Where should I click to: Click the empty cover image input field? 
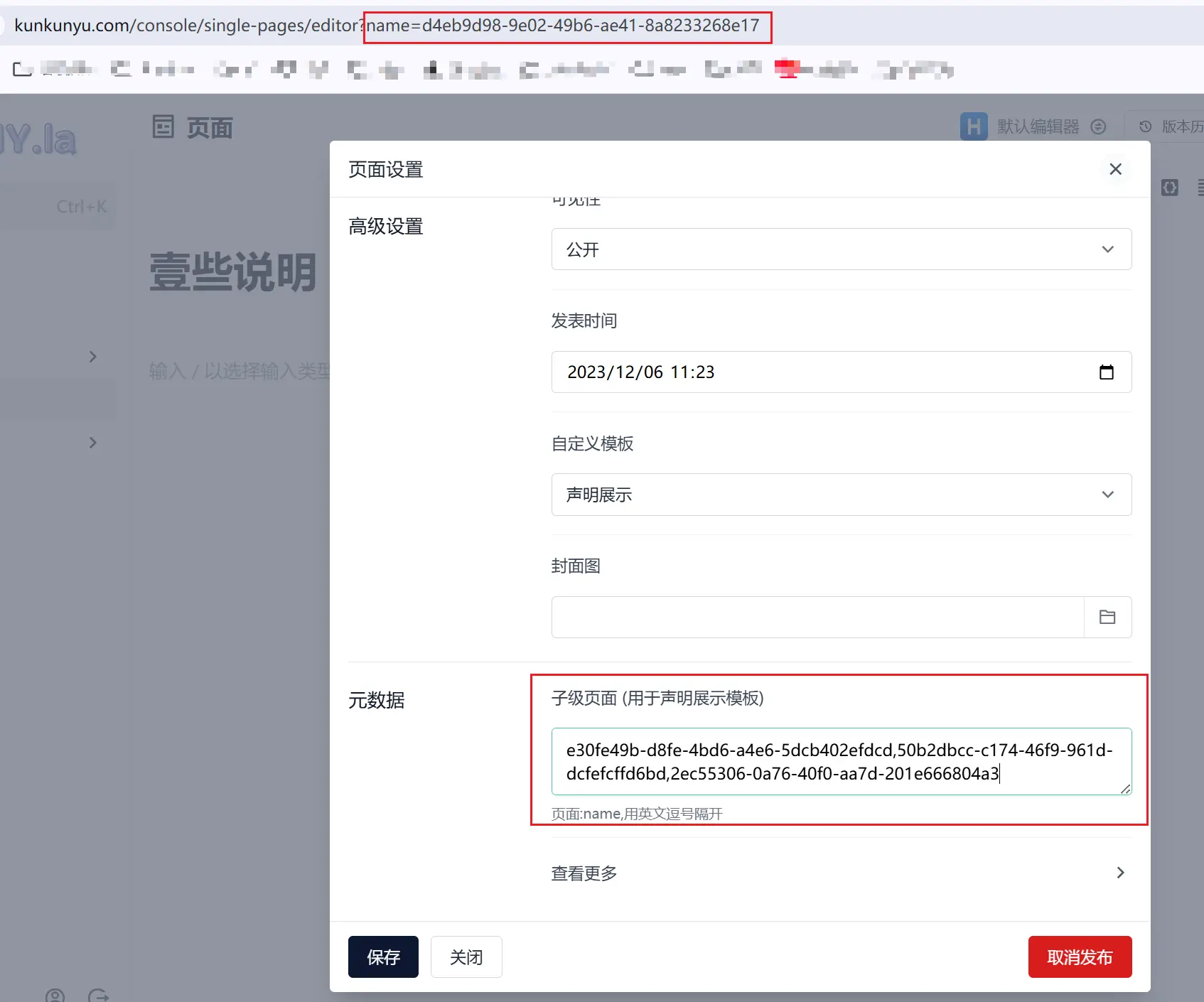coord(817,617)
